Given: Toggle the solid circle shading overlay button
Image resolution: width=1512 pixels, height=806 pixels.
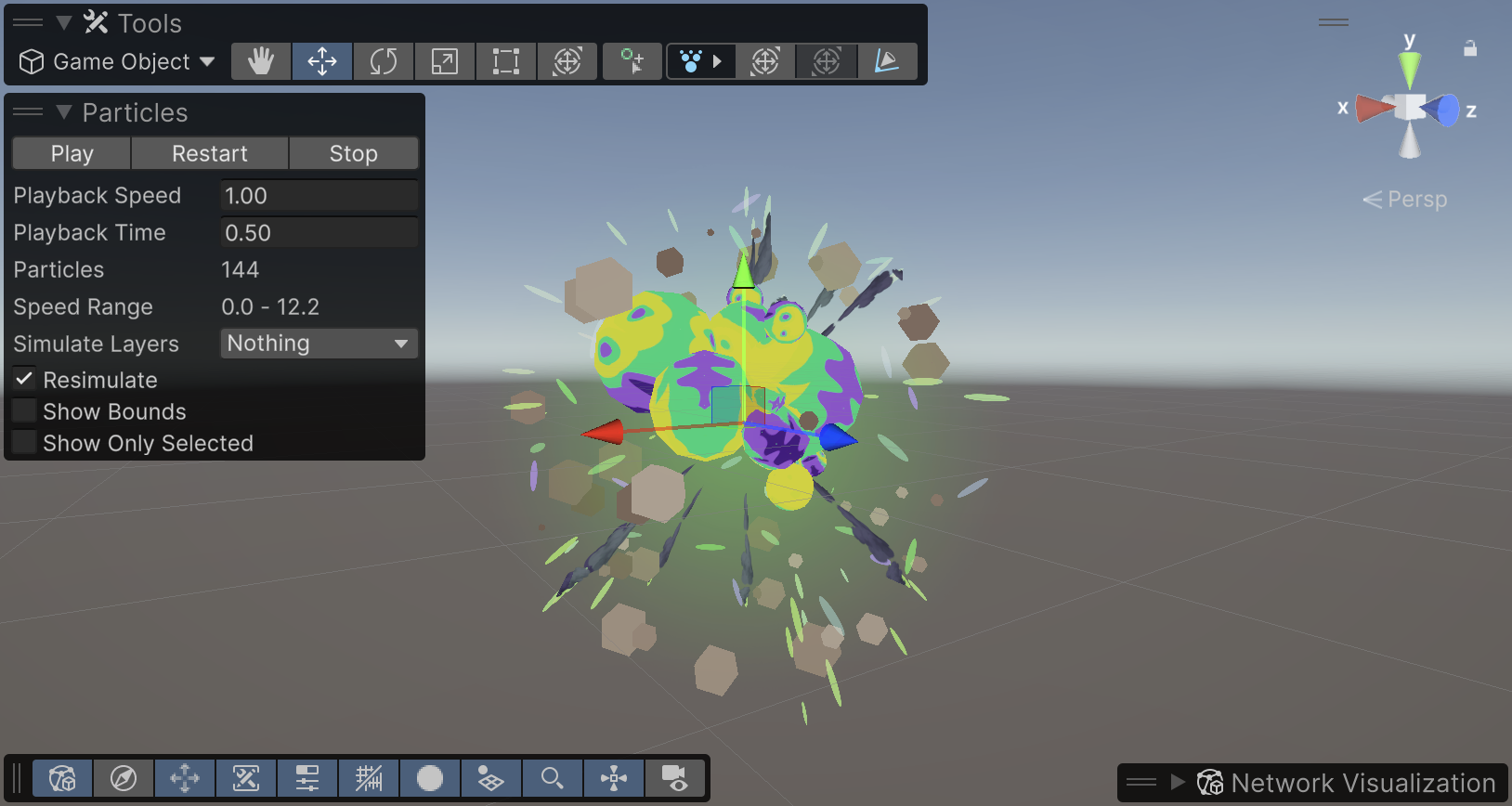Looking at the screenshot, I should click(x=430, y=778).
